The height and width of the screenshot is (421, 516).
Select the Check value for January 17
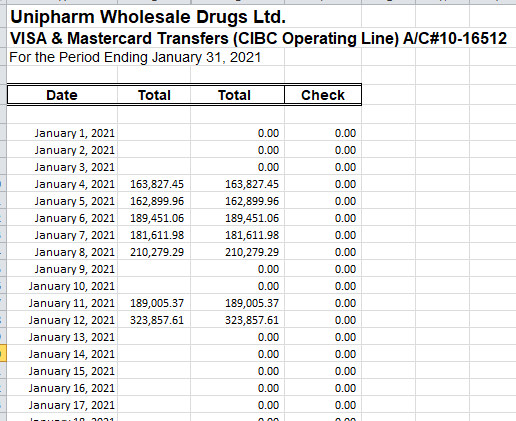click(x=345, y=405)
